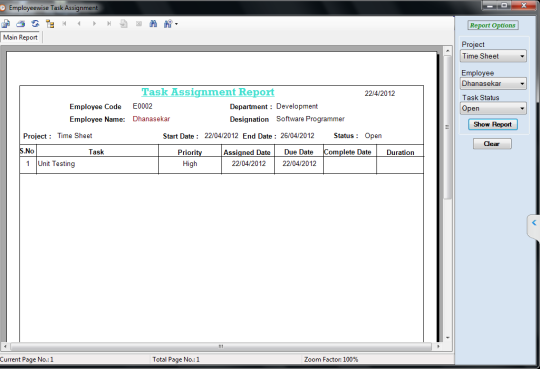Click the horizontal scrollbar left arrow
Viewport: 540px width, 369px height.
tap(5, 346)
